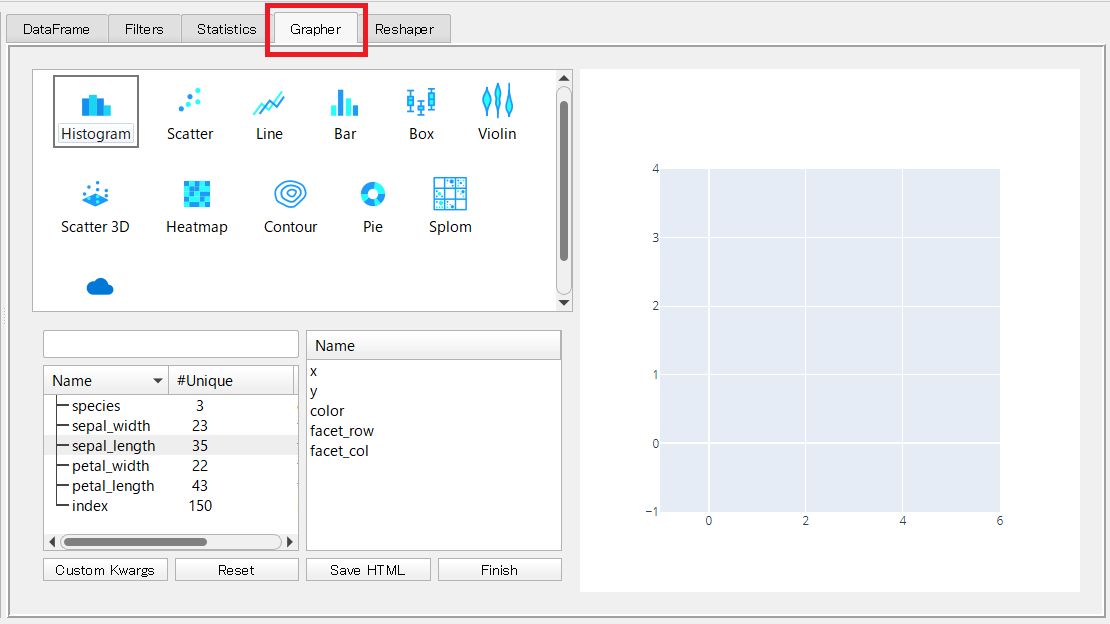Switch to the Statistics tab
Viewport: 1110px width, 624px height.
(x=226, y=29)
